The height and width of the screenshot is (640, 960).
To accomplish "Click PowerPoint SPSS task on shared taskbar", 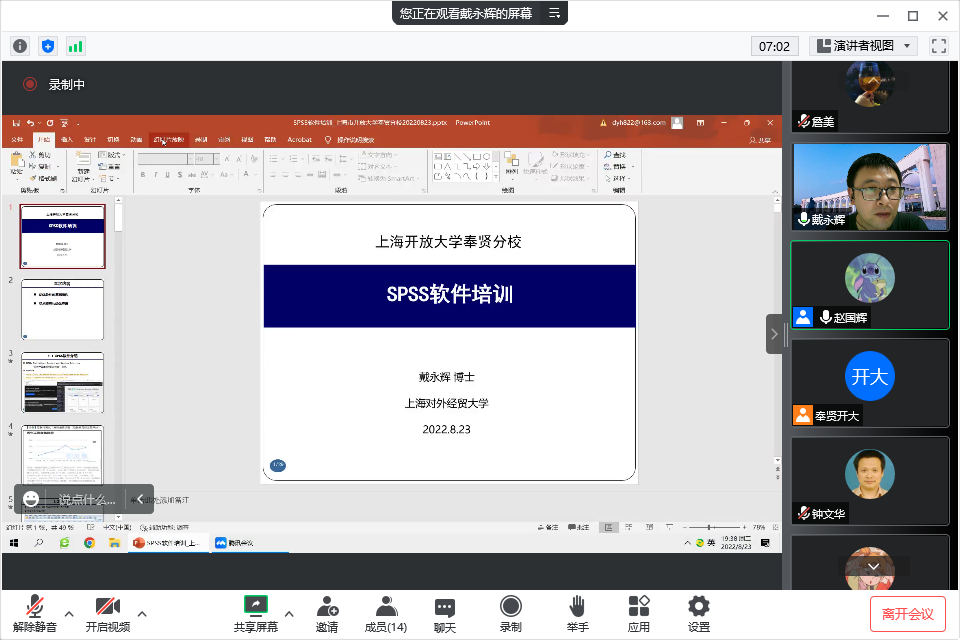I will click(x=167, y=543).
